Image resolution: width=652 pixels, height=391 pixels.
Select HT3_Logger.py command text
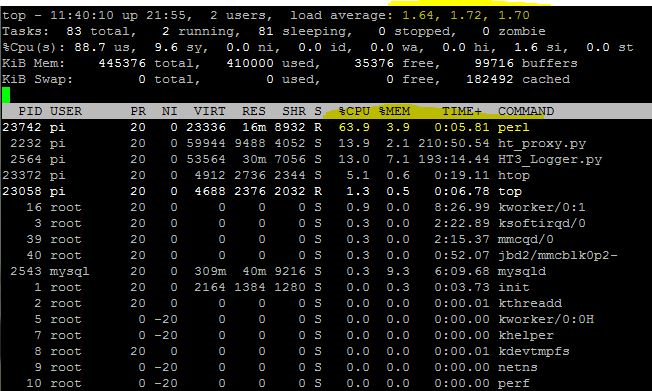(x=550, y=159)
